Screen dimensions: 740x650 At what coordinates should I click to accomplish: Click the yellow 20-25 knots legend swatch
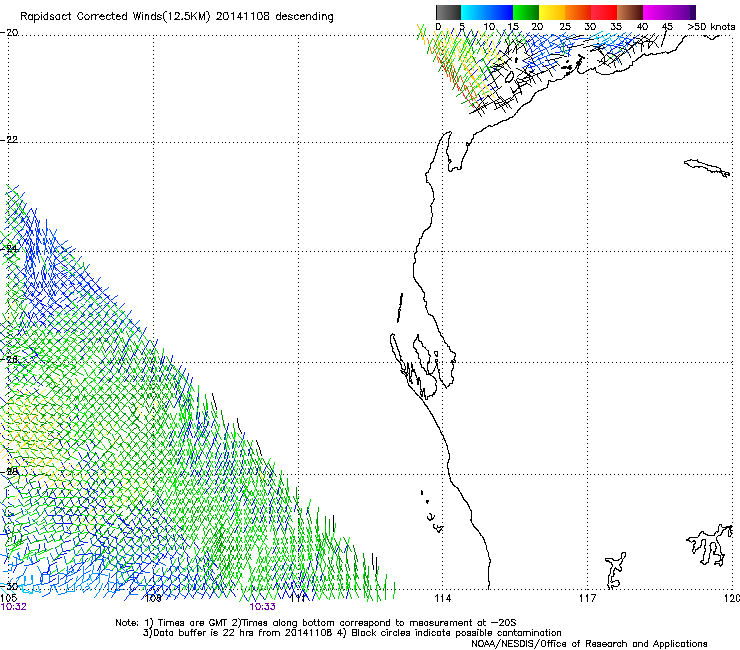[552, 12]
